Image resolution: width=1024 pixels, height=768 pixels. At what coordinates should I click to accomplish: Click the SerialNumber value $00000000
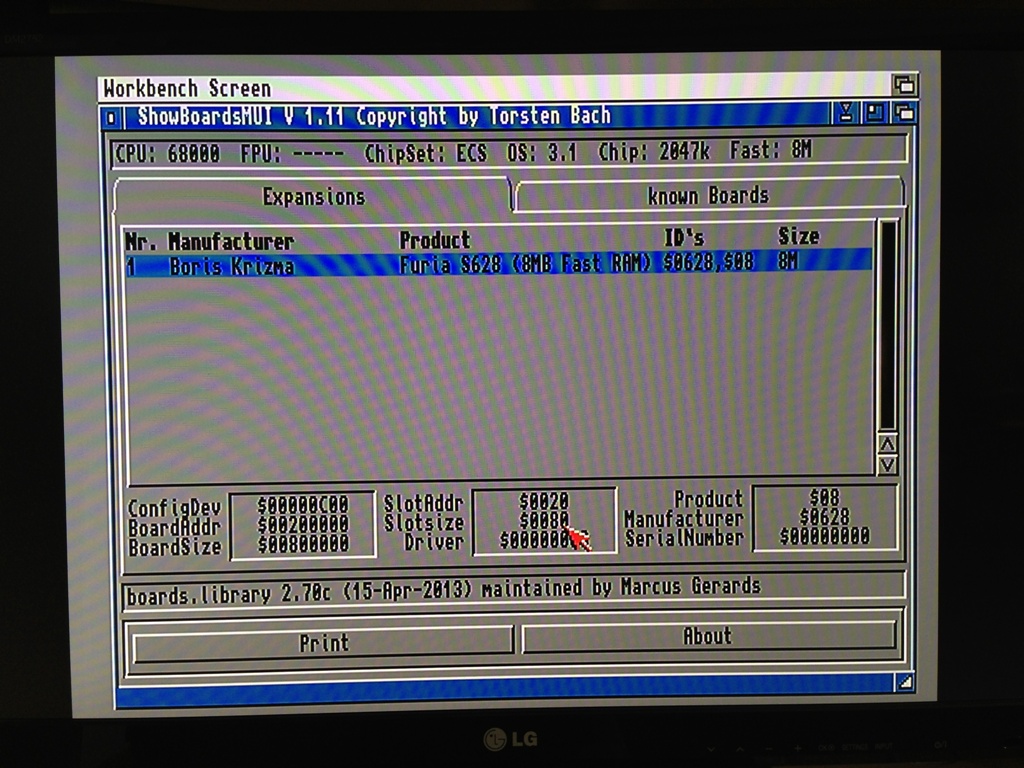point(824,536)
